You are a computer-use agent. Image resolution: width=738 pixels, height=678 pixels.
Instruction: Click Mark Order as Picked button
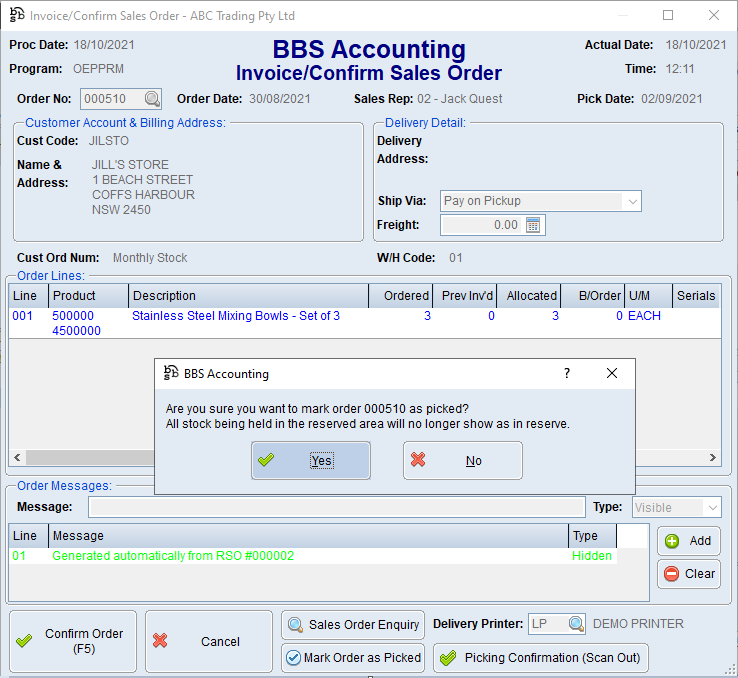tap(353, 658)
